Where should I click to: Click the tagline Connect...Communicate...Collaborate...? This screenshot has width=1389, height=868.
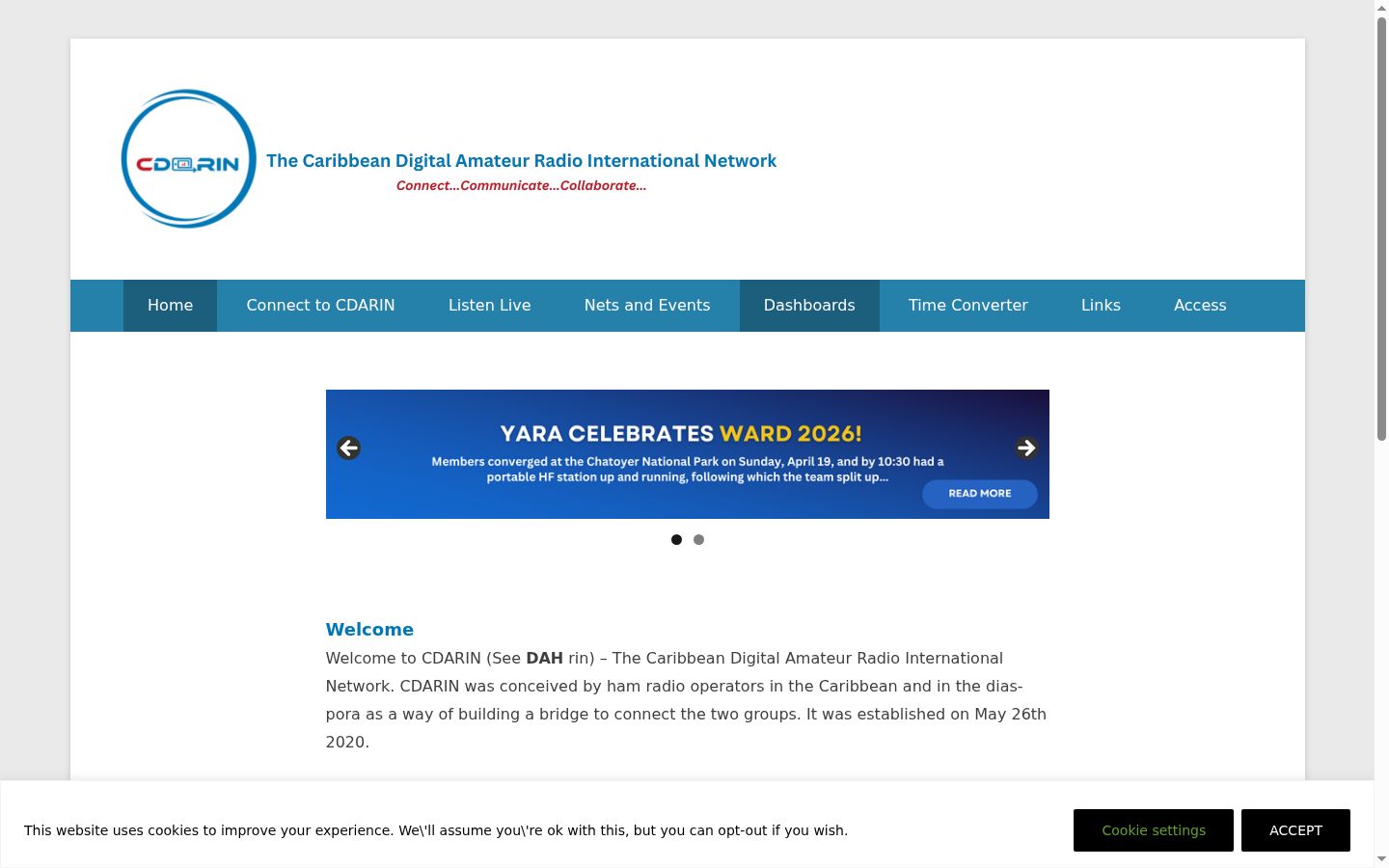pos(521,186)
